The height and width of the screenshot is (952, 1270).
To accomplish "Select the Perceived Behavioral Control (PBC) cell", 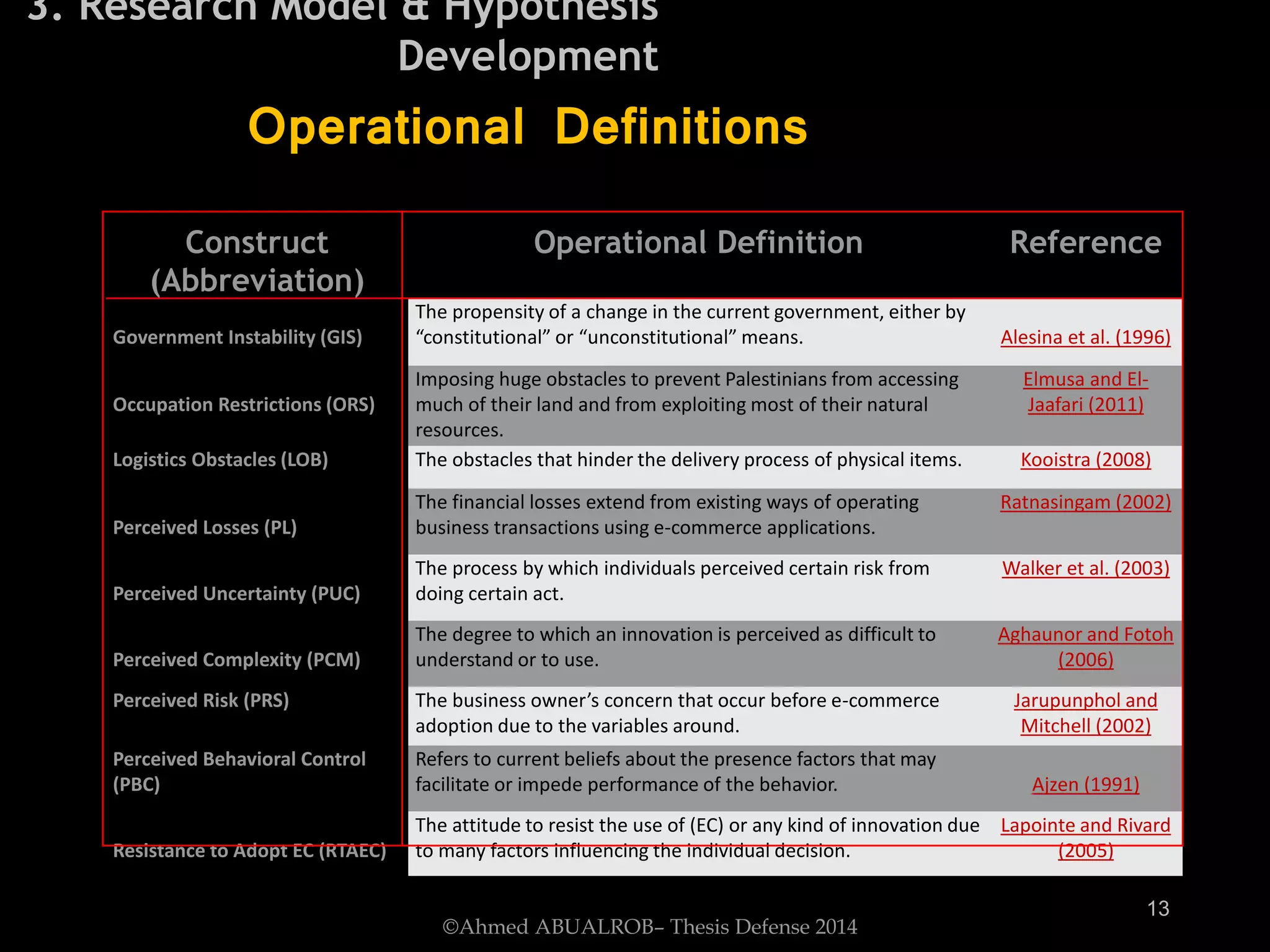I will [239, 772].
